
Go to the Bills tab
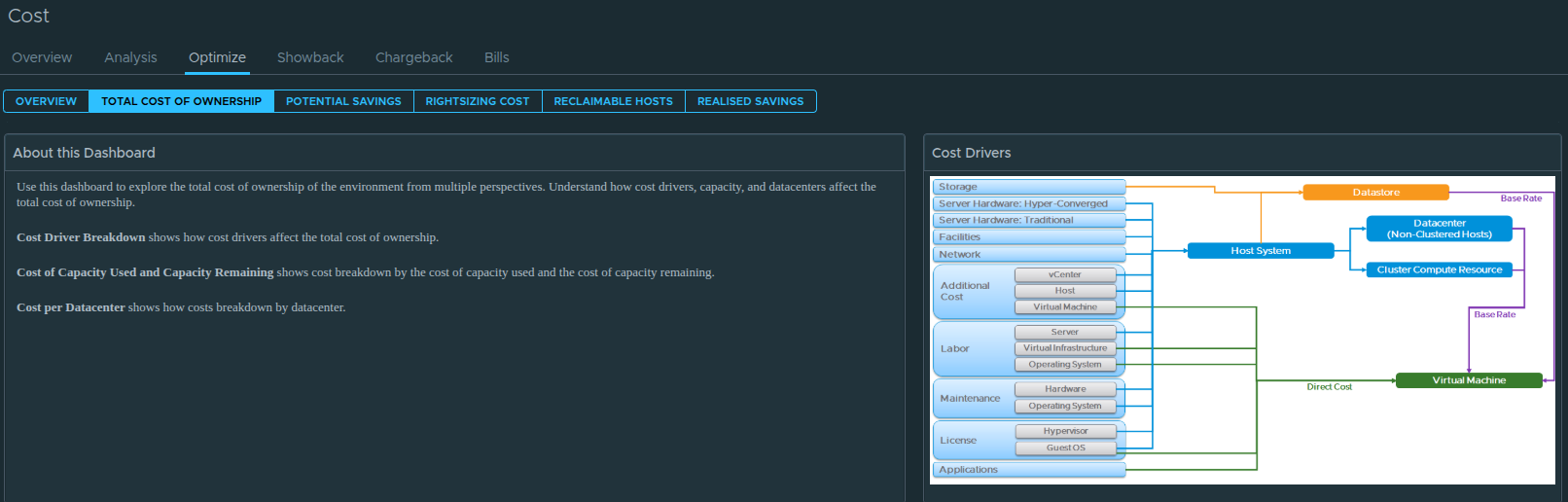(x=496, y=57)
